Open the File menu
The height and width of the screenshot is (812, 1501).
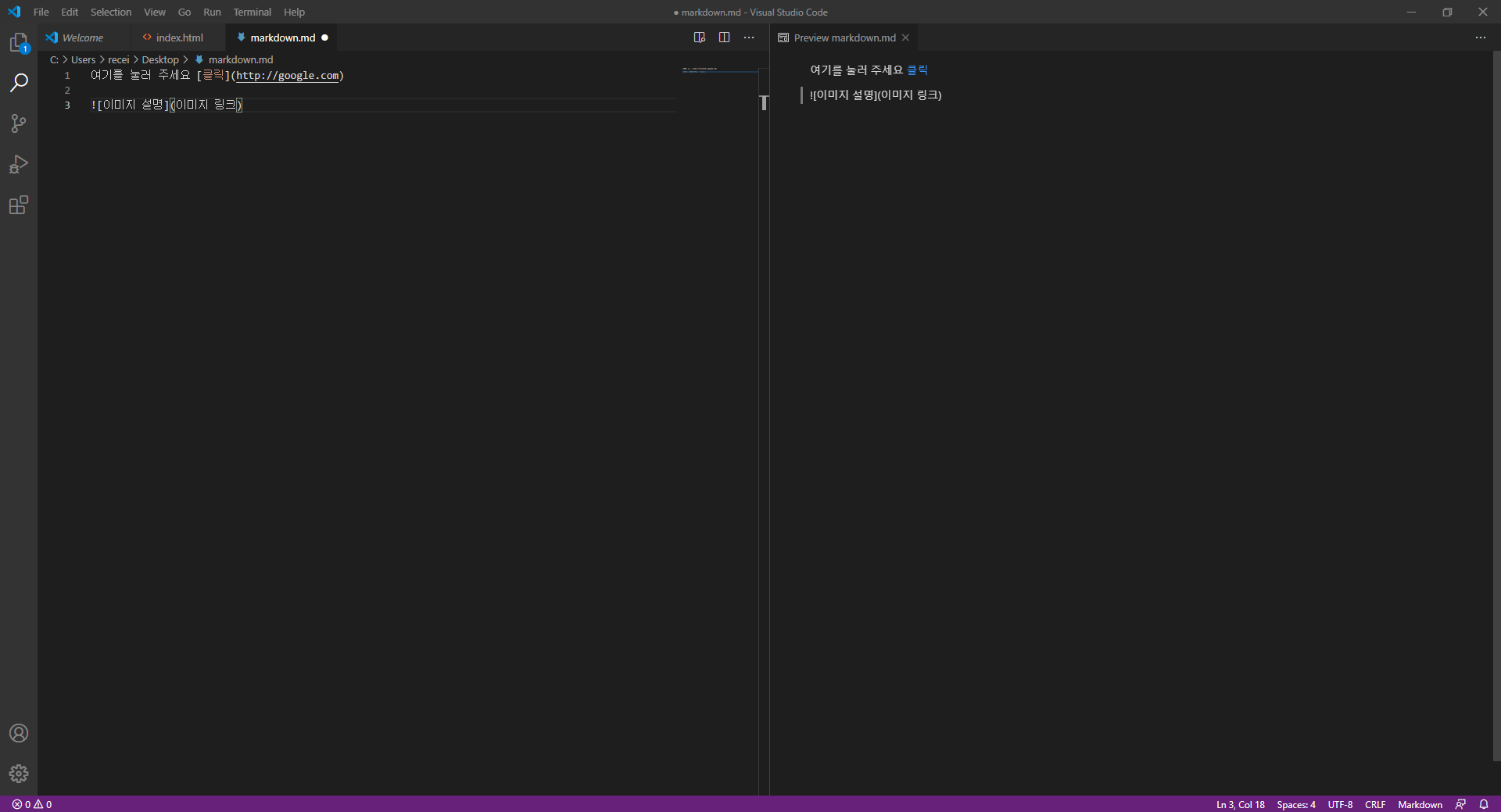click(x=41, y=12)
